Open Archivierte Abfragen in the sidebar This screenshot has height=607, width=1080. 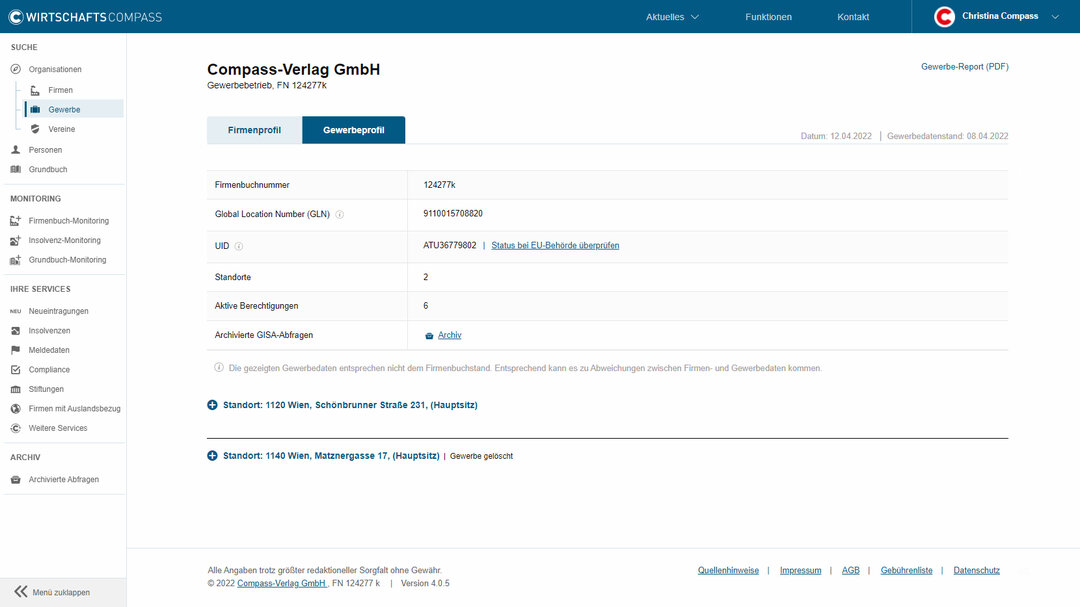[x=64, y=480]
